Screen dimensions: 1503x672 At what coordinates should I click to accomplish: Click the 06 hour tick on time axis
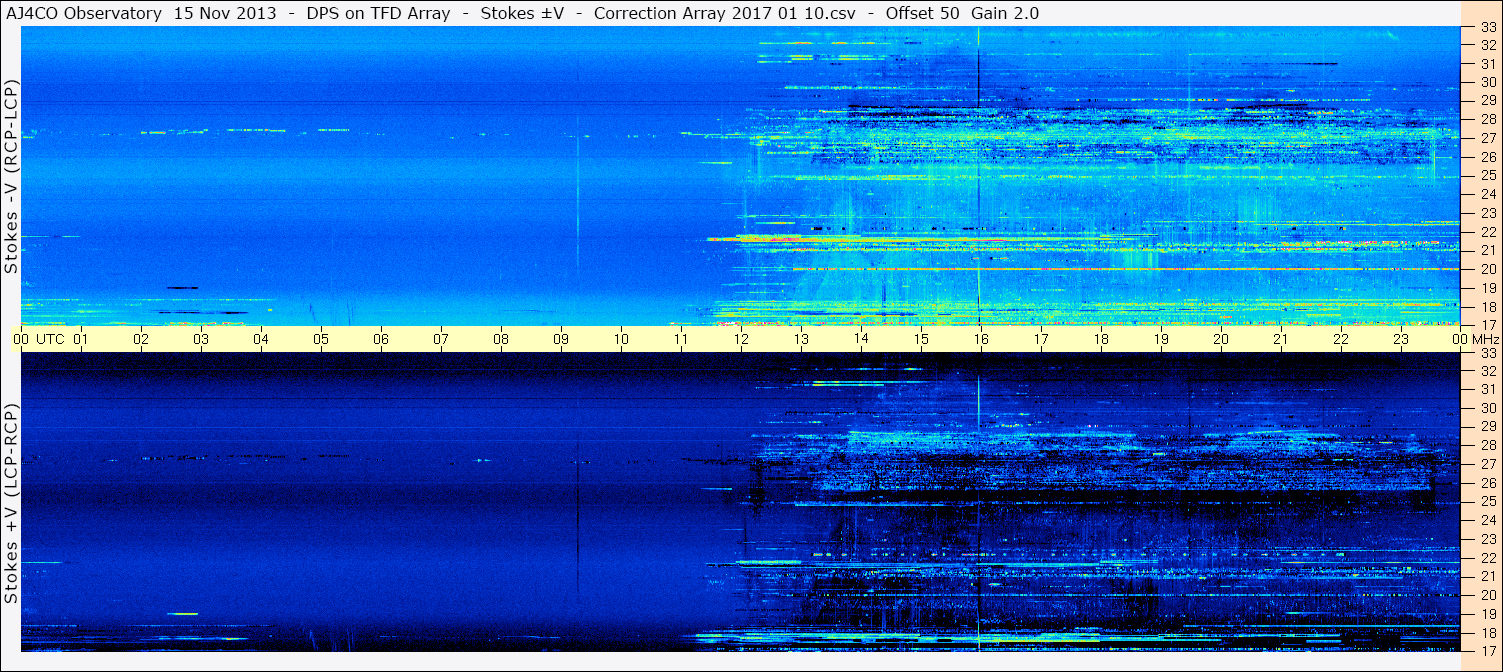click(x=381, y=340)
